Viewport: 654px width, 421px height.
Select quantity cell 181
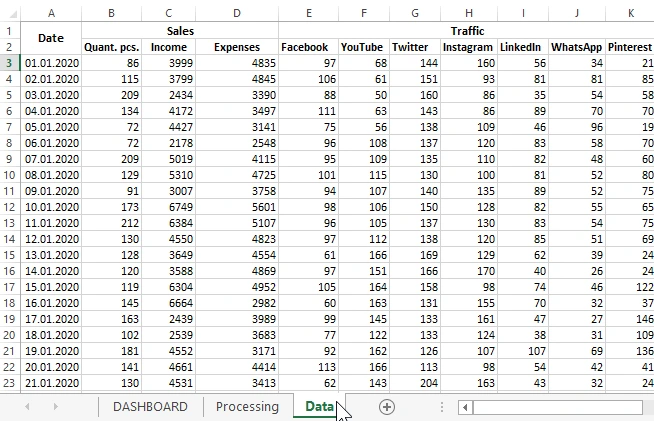click(112, 351)
